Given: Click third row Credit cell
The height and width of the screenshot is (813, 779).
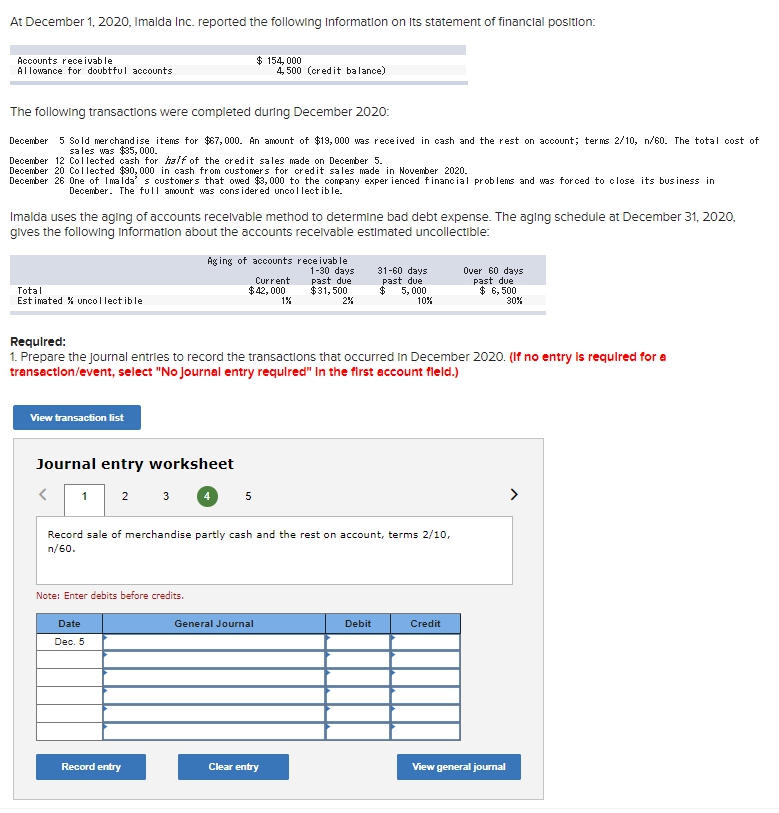Looking at the screenshot, I should coord(425,678).
